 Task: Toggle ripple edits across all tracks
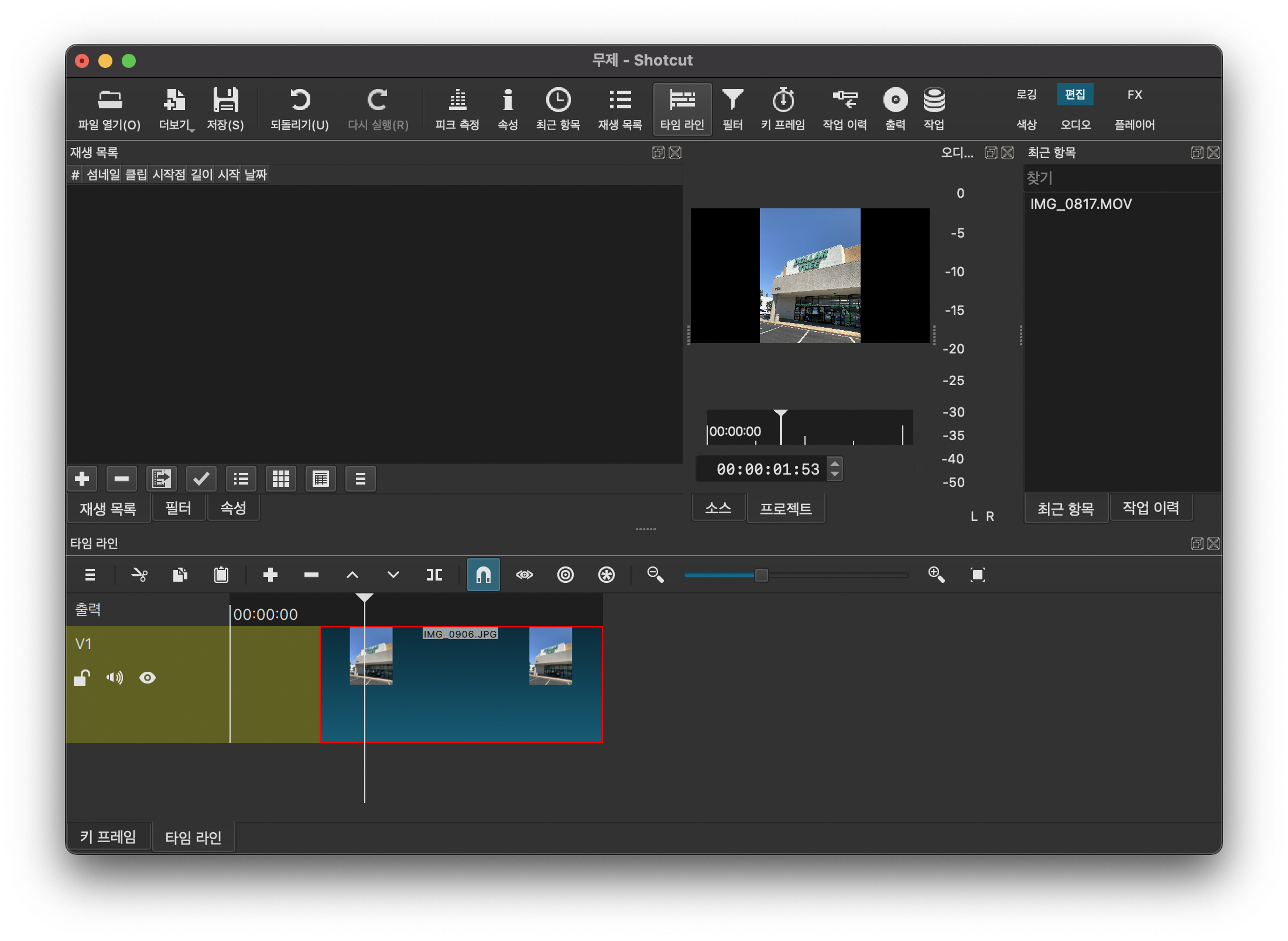(x=607, y=575)
